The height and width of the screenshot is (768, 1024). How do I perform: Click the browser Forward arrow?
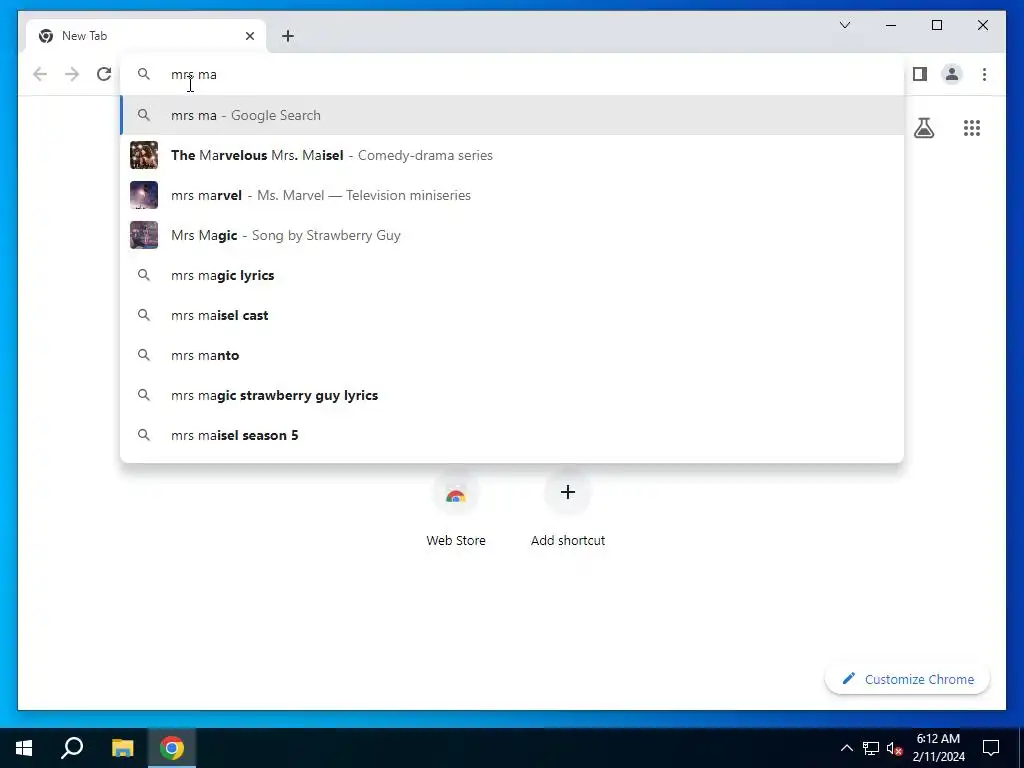point(72,74)
